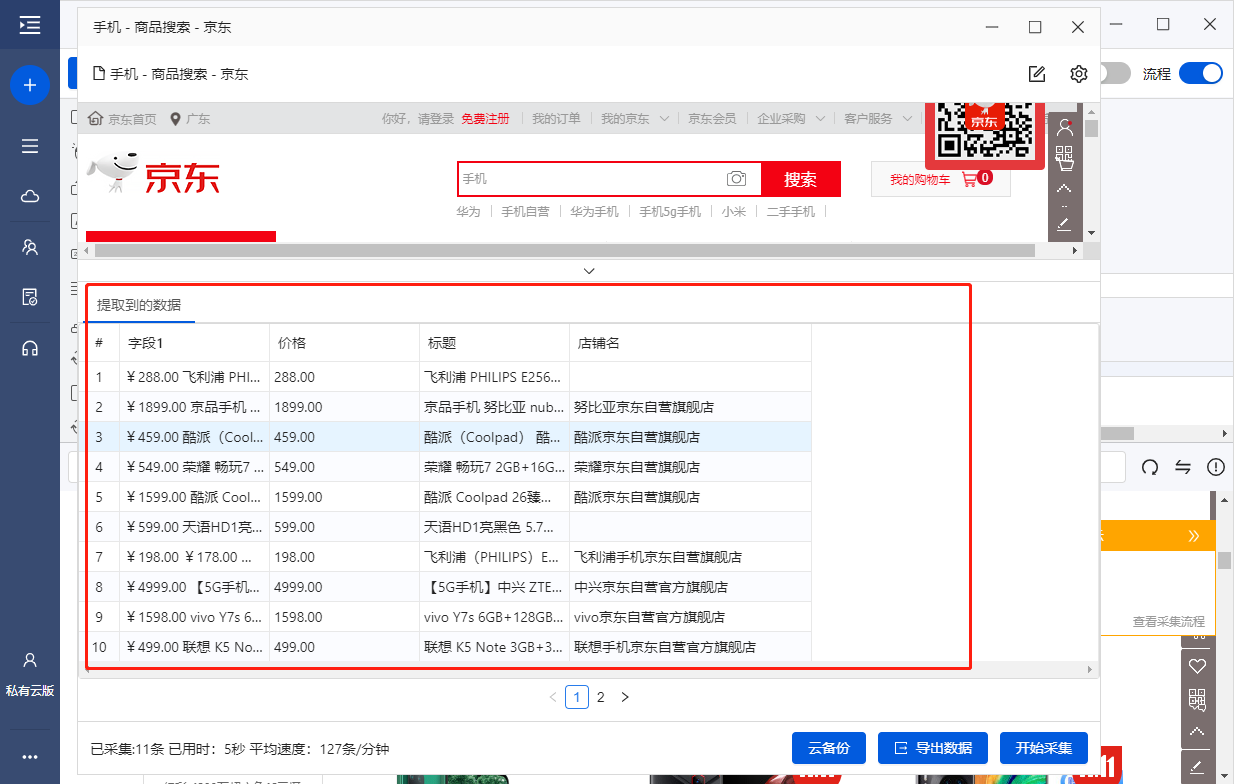This screenshot has height=784, width=1234.
Task: Click the 华为手机 suggestion link
Action: [x=594, y=212]
